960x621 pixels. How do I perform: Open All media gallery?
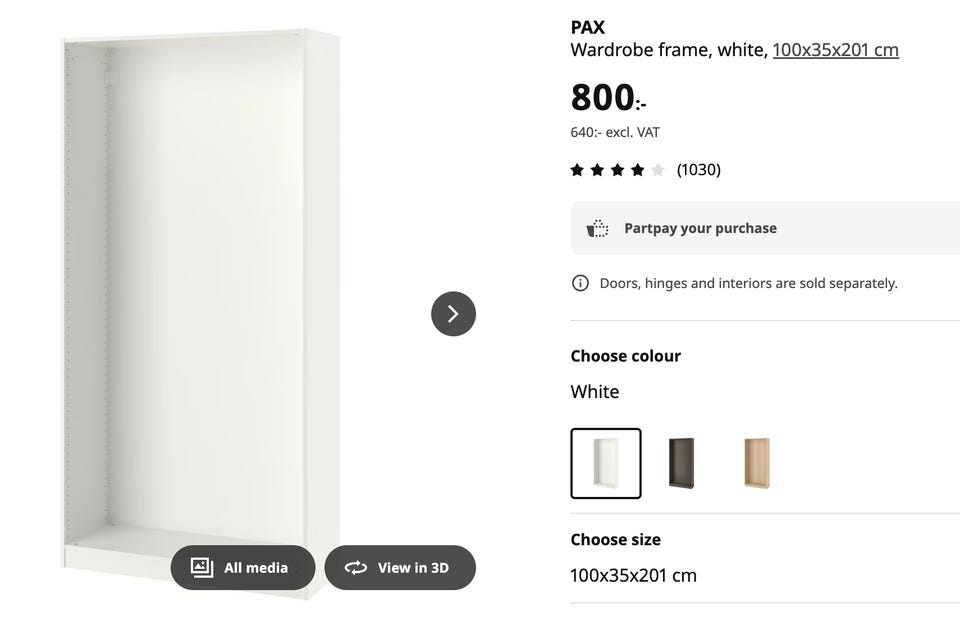[x=242, y=568]
